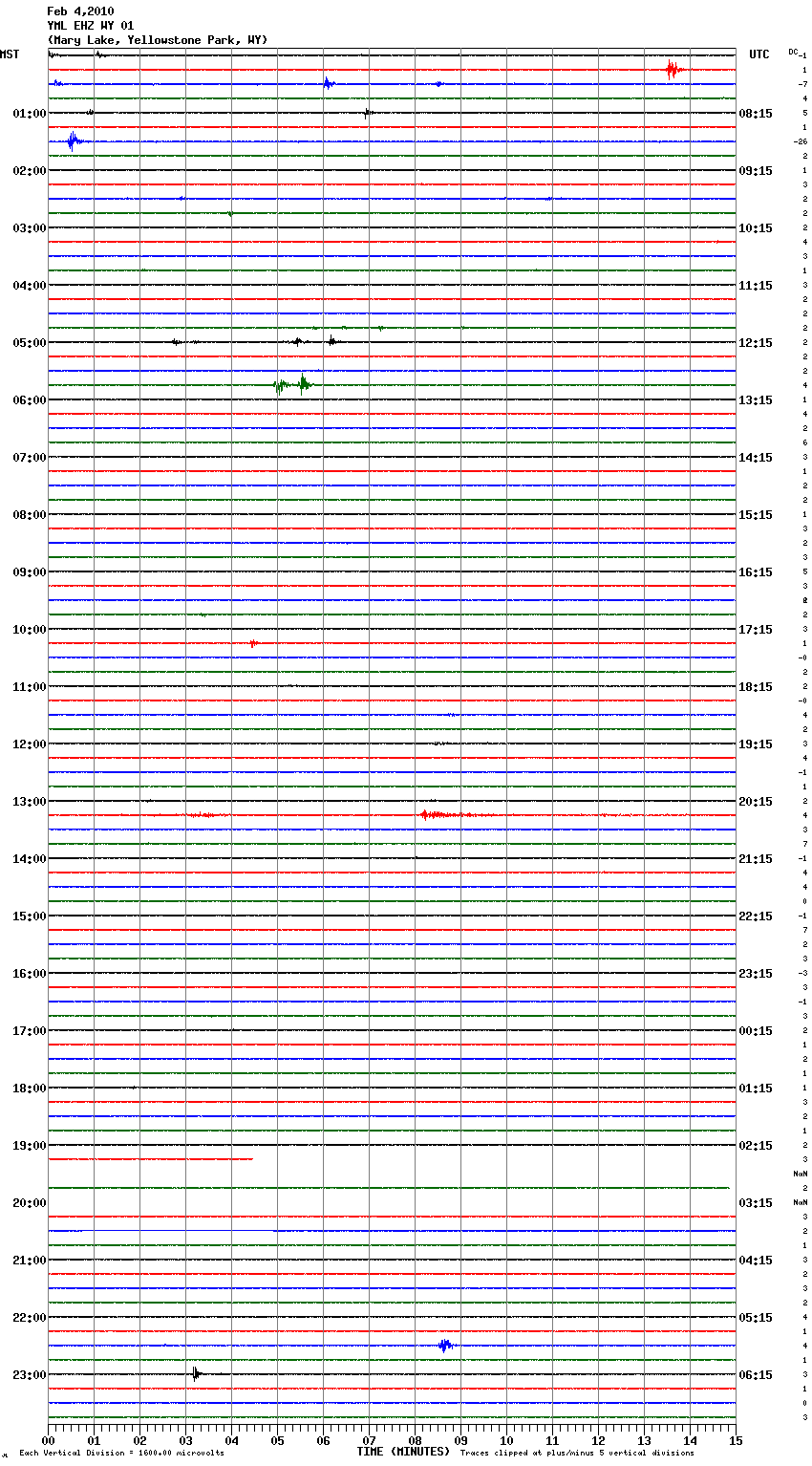
Task: Click the minute '00' axis tick label
Action: pyautogui.click(x=48, y=1440)
